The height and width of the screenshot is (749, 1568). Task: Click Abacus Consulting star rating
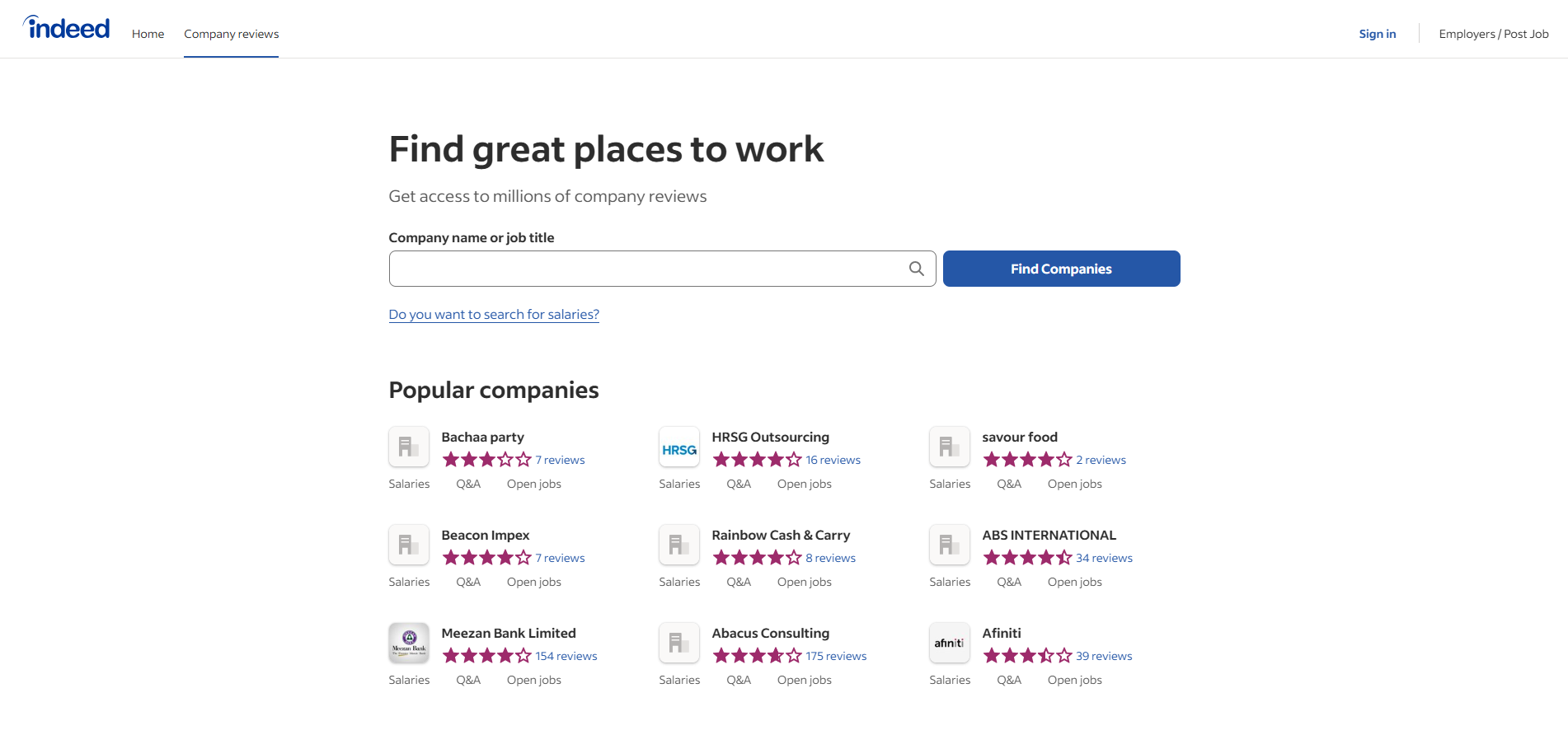tap(758, 656)
